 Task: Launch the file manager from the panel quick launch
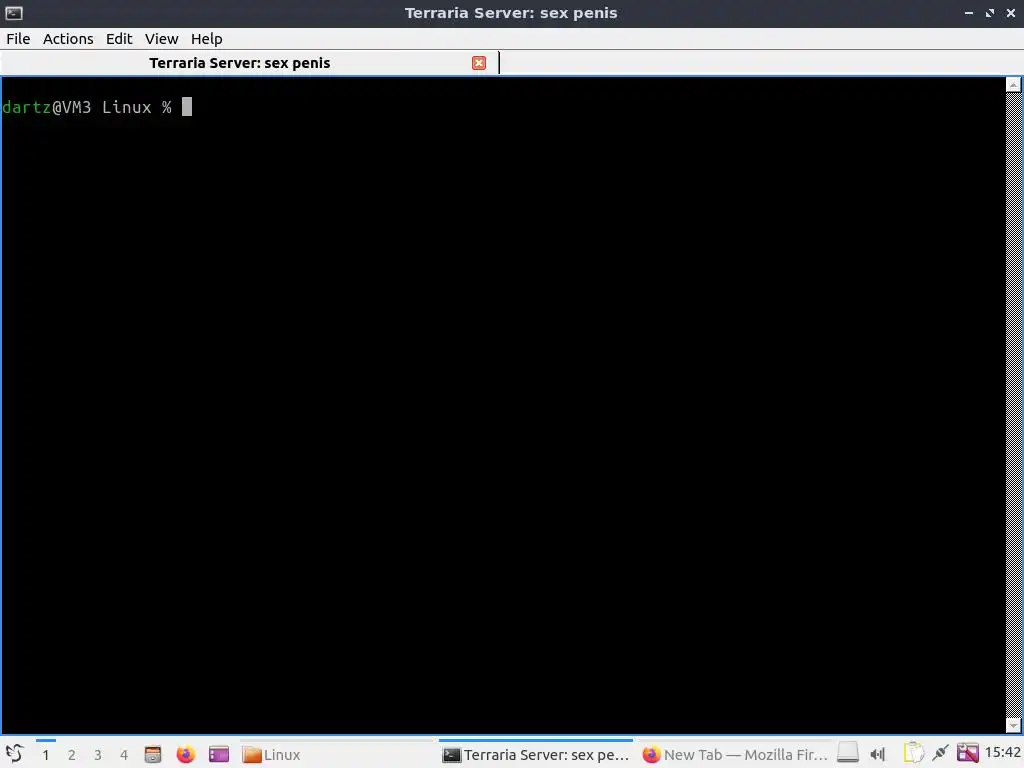(x=153, y=754)
